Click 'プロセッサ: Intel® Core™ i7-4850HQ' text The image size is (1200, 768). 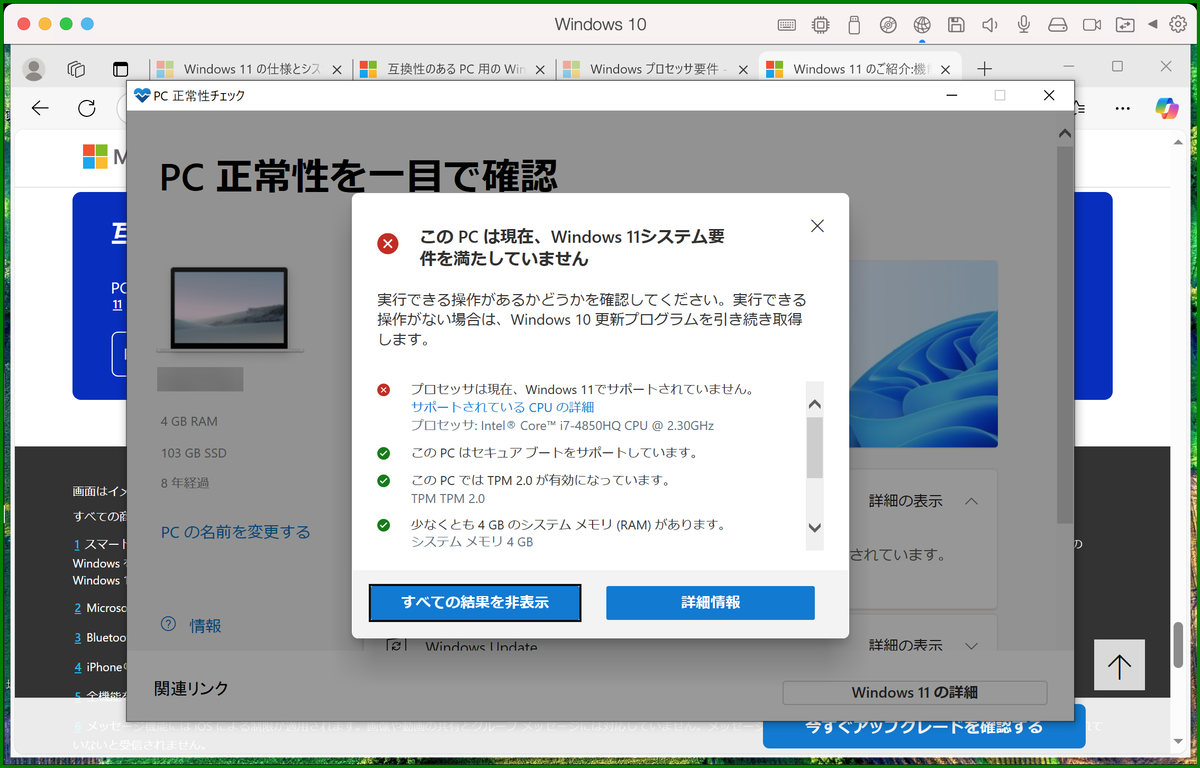coord(562,425)
